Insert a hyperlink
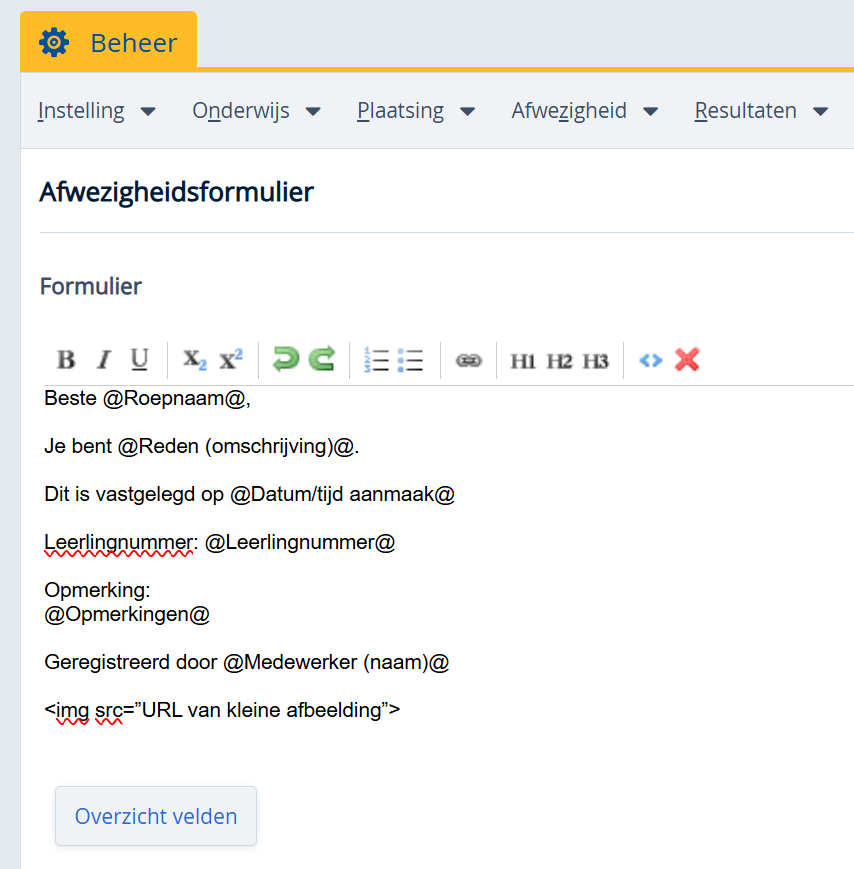 pyautogui.click(x=468, y=360)
